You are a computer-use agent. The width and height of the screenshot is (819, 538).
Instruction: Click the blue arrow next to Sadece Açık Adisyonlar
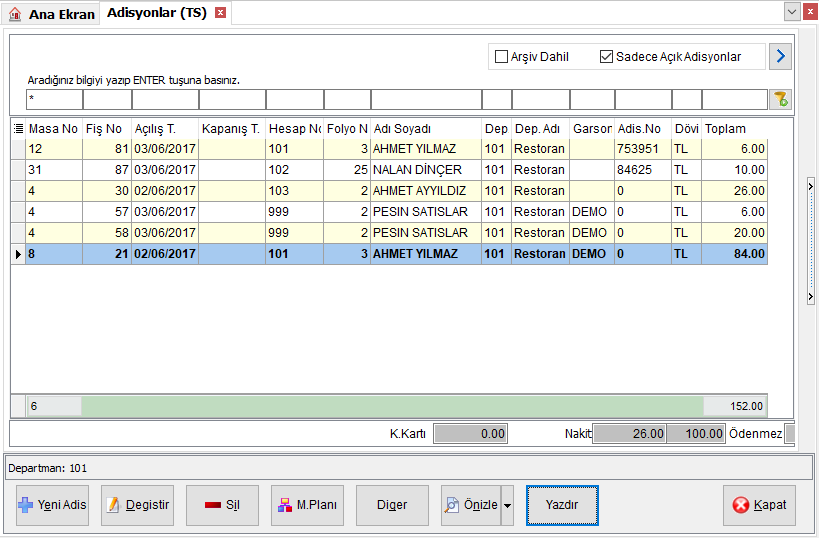[780, 56]
